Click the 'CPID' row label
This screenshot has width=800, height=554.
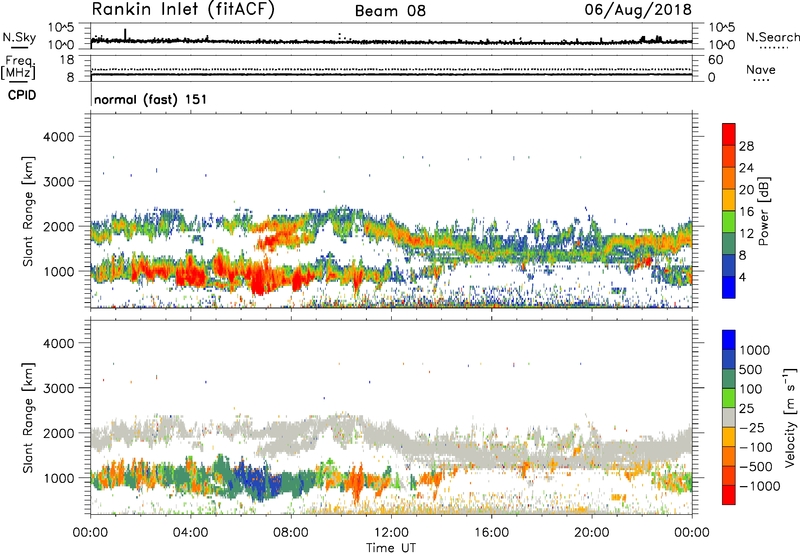pos(22,95)
